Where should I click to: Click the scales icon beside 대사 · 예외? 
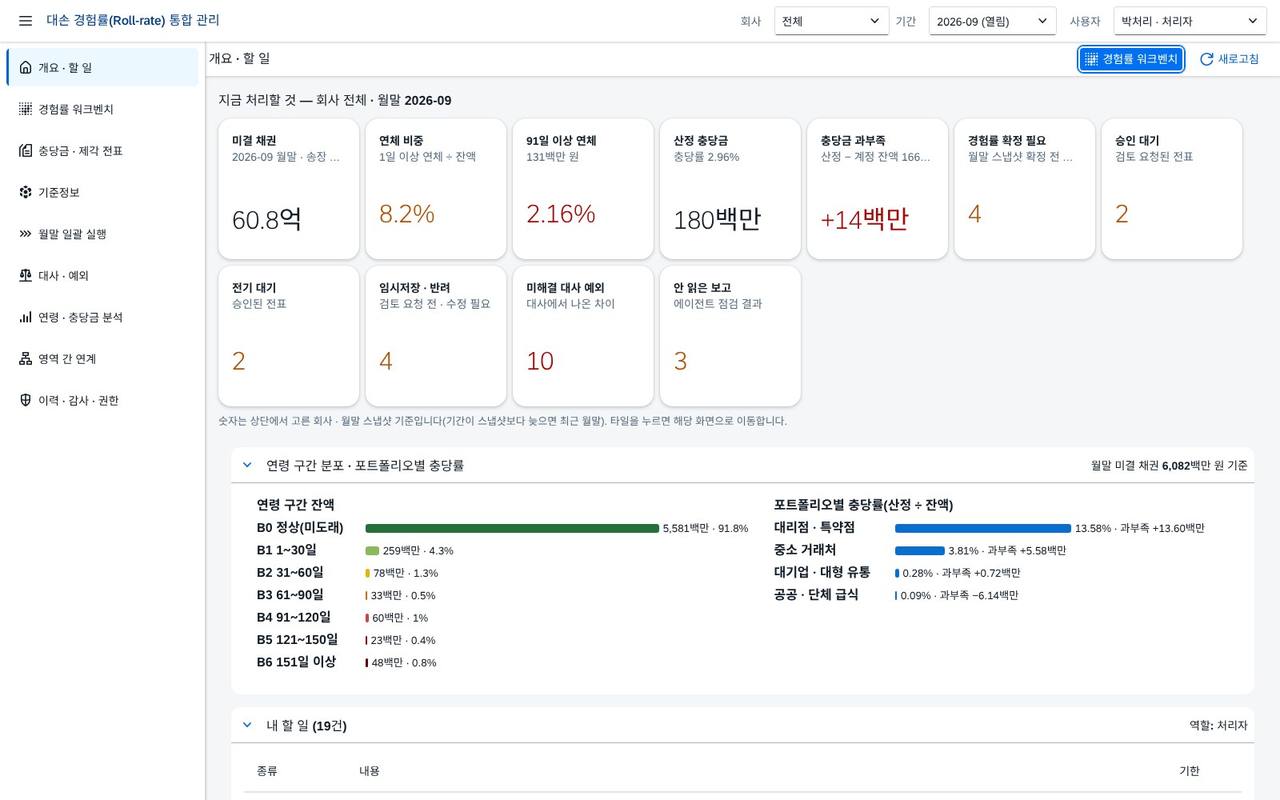[x=26, y=275]
